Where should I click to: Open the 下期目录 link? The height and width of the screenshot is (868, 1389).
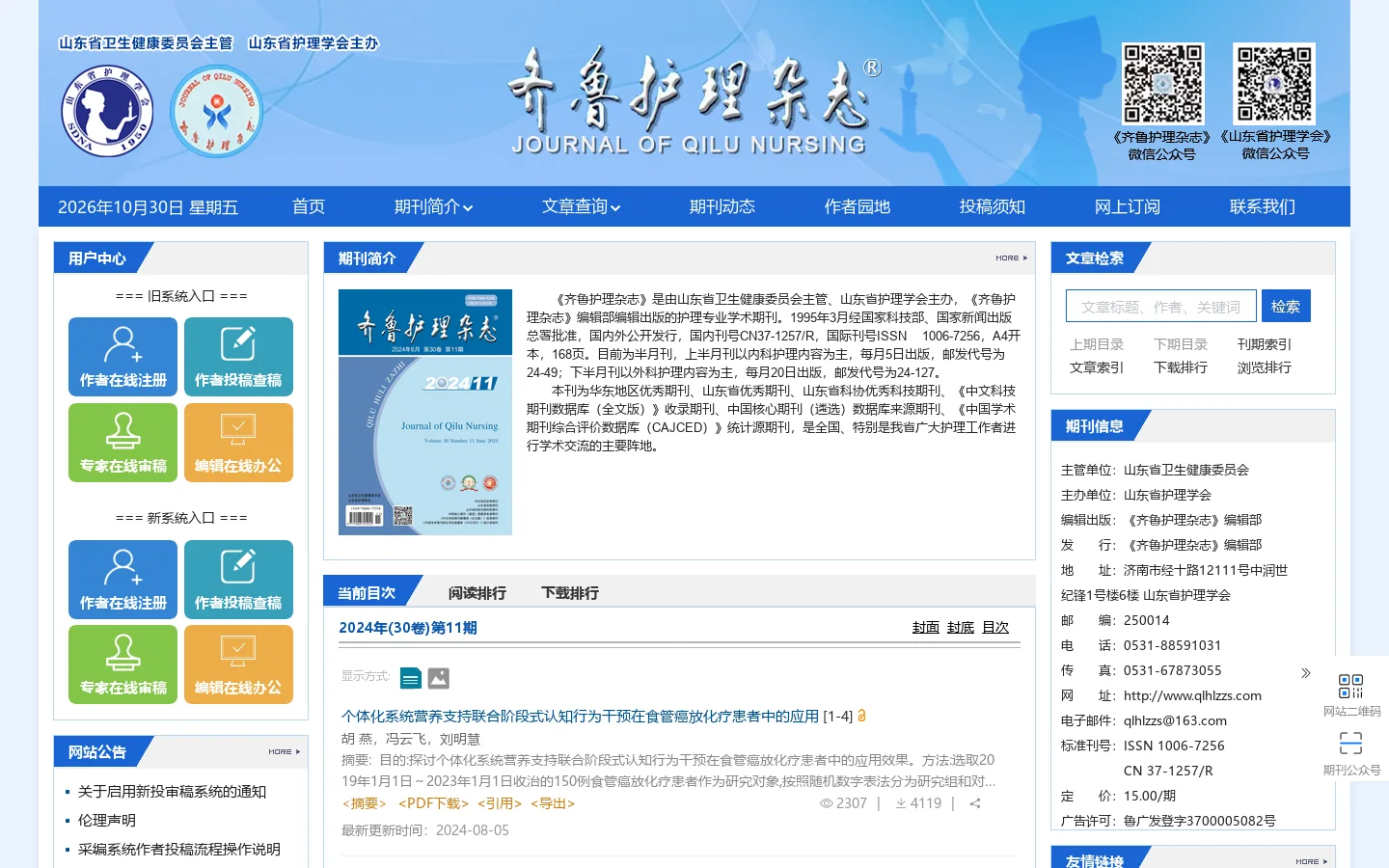[1181, 344]
